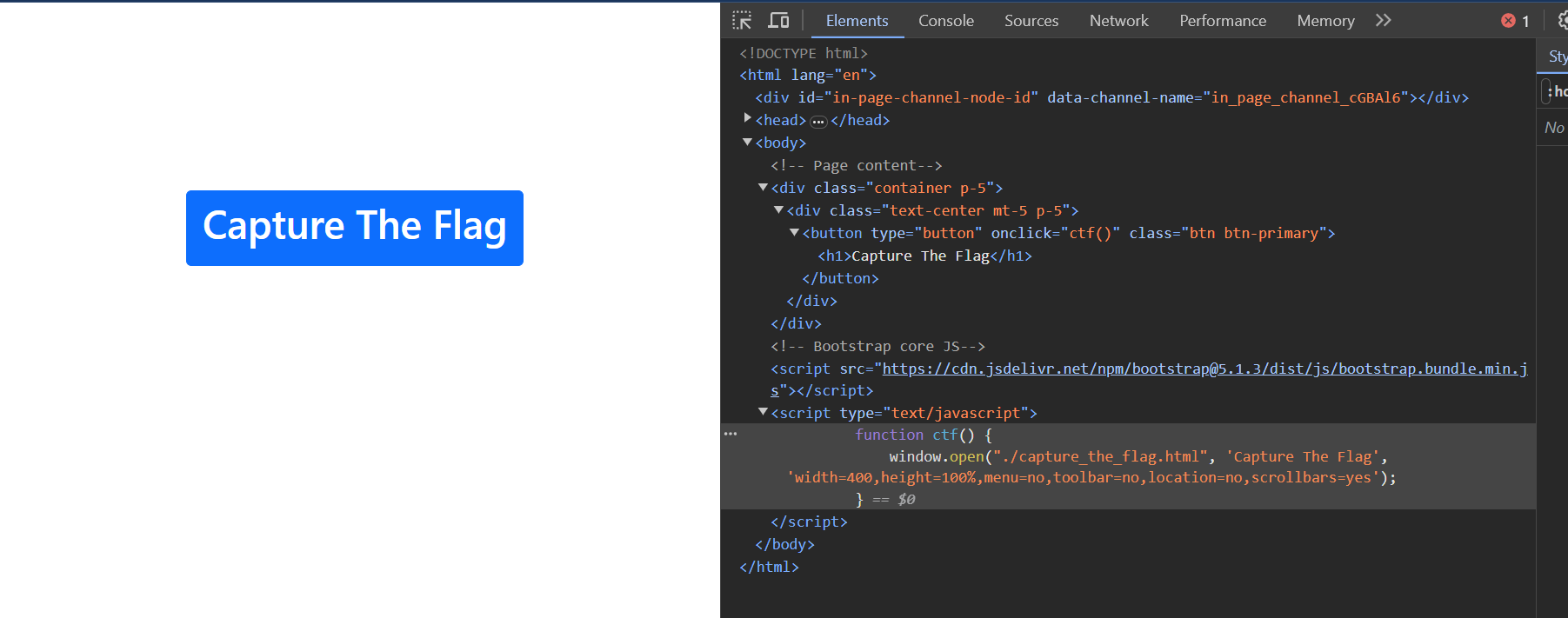Open the bootstrap bundle script URL link
The image size is (1568, 618).
click(x=1204, y=369)
